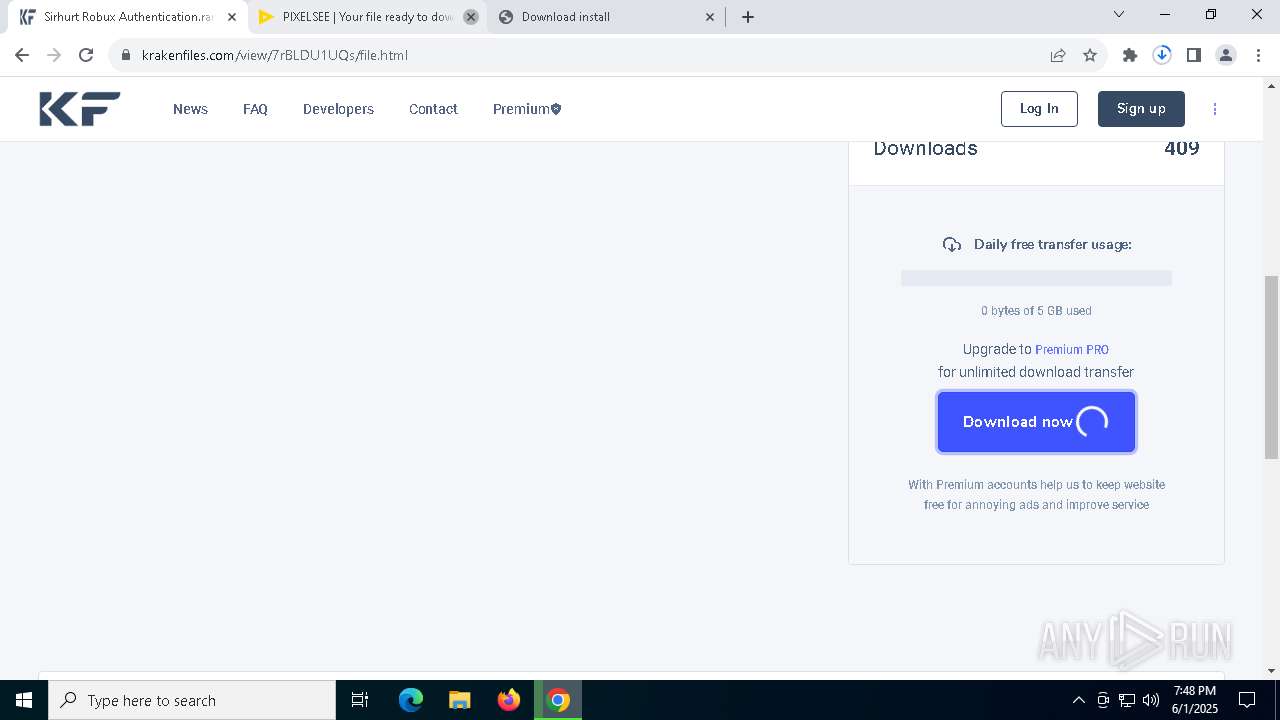1280x720 pixels.
Task: Switch to the Download install tab
Action: [x=606, y=17]
